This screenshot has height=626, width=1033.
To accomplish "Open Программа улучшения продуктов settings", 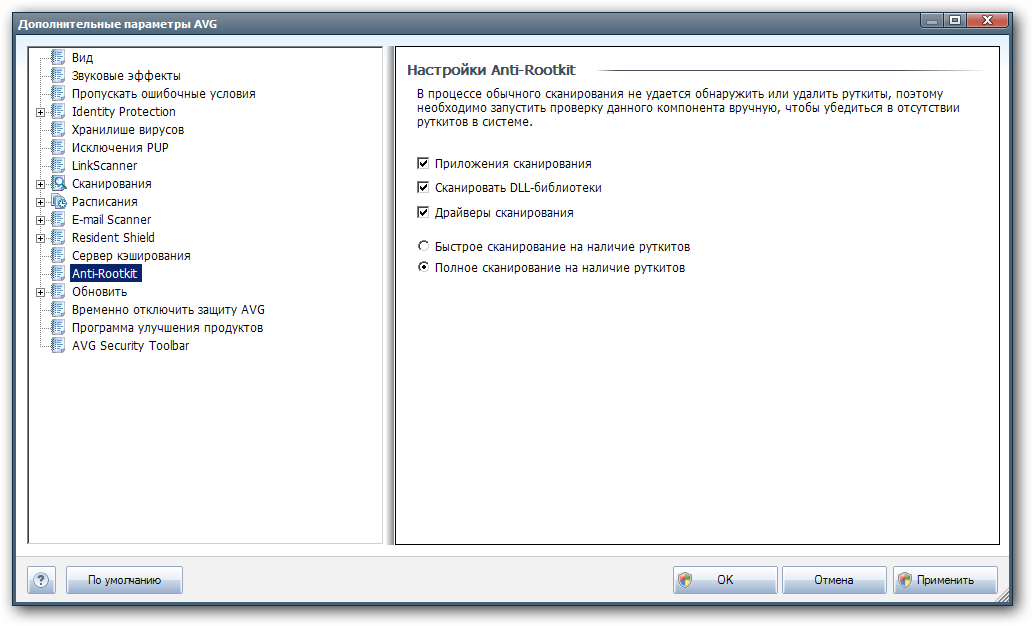I will point(167,327).
